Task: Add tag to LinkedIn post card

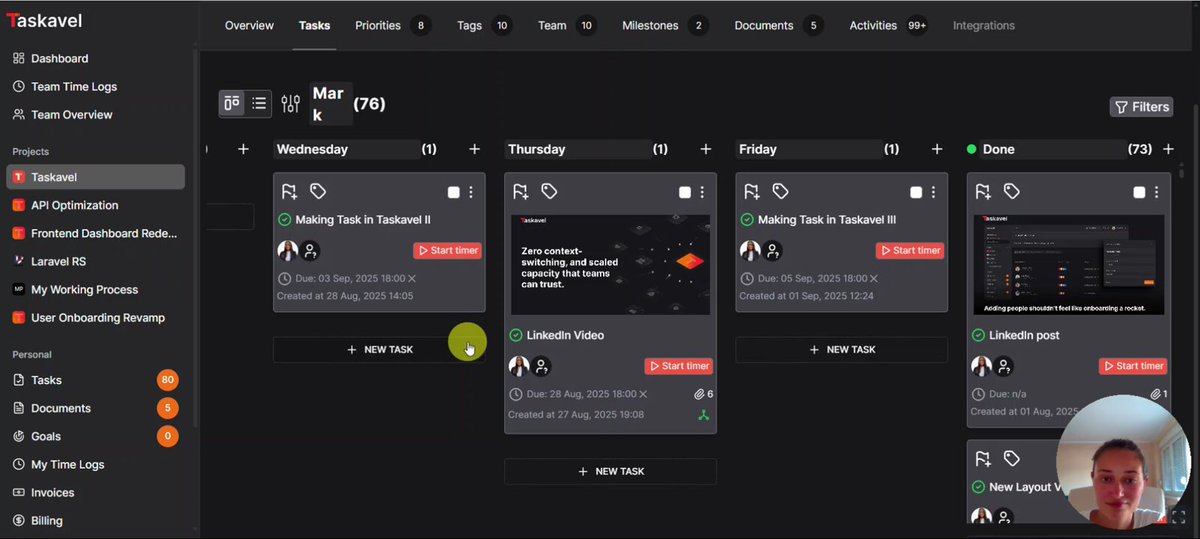Action: [1012, 191]
